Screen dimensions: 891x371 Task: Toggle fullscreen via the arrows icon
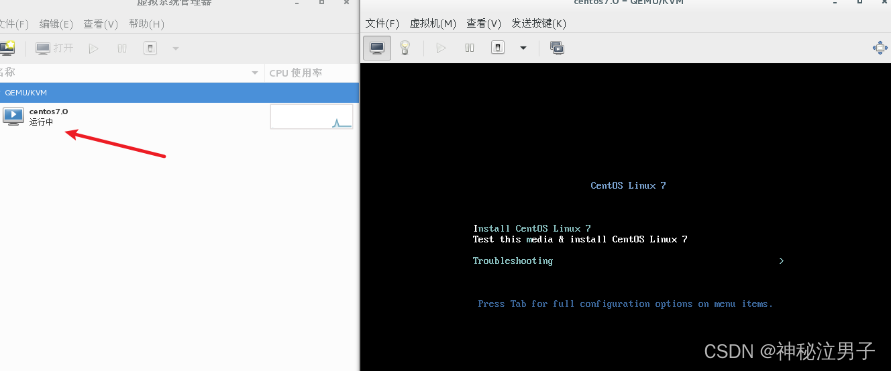880,48
